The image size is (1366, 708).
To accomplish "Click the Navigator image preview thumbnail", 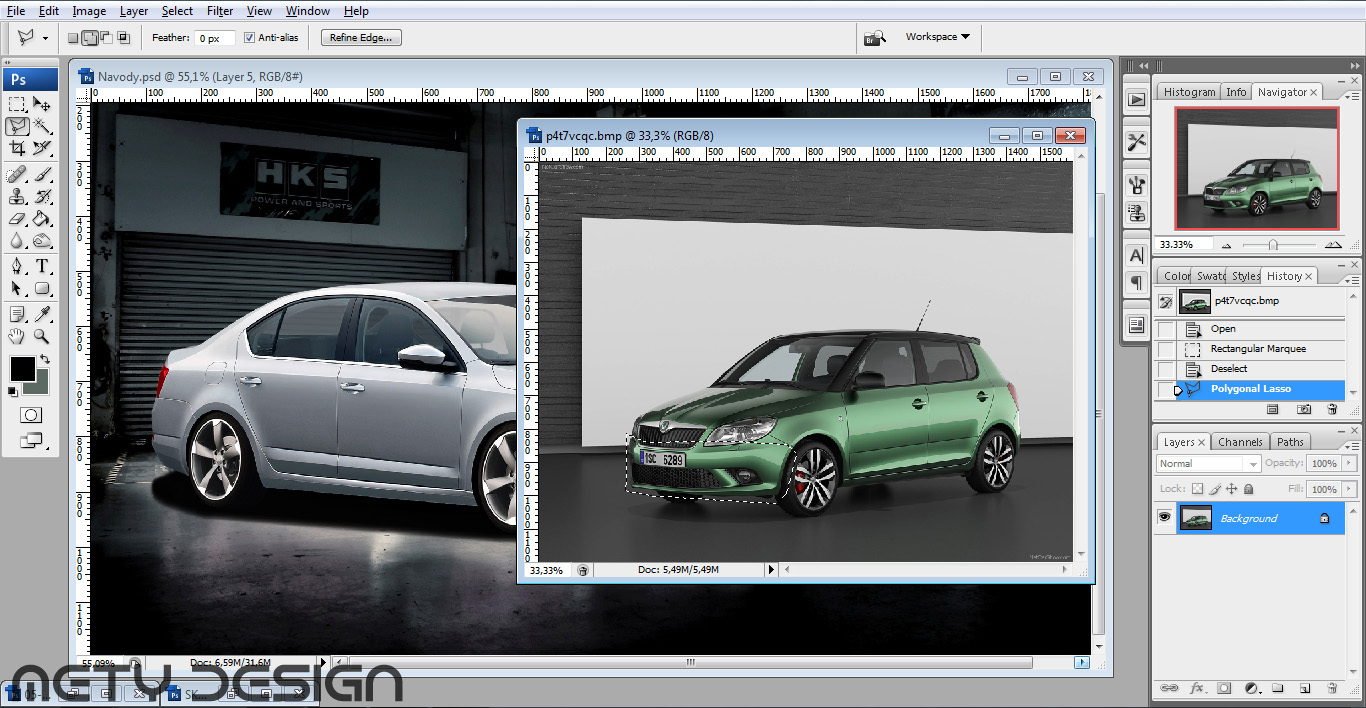I will [x=1257, y=168].
